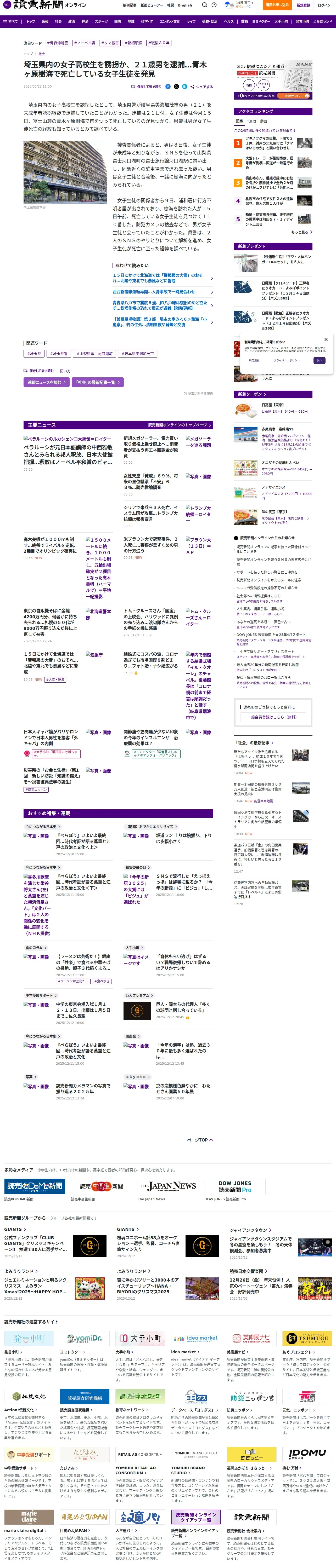Click the Yomiuri Shimbun Online logo
The width and height of the screenshot is (336, 1568).
pyautogui.click(x=44, y=5)
